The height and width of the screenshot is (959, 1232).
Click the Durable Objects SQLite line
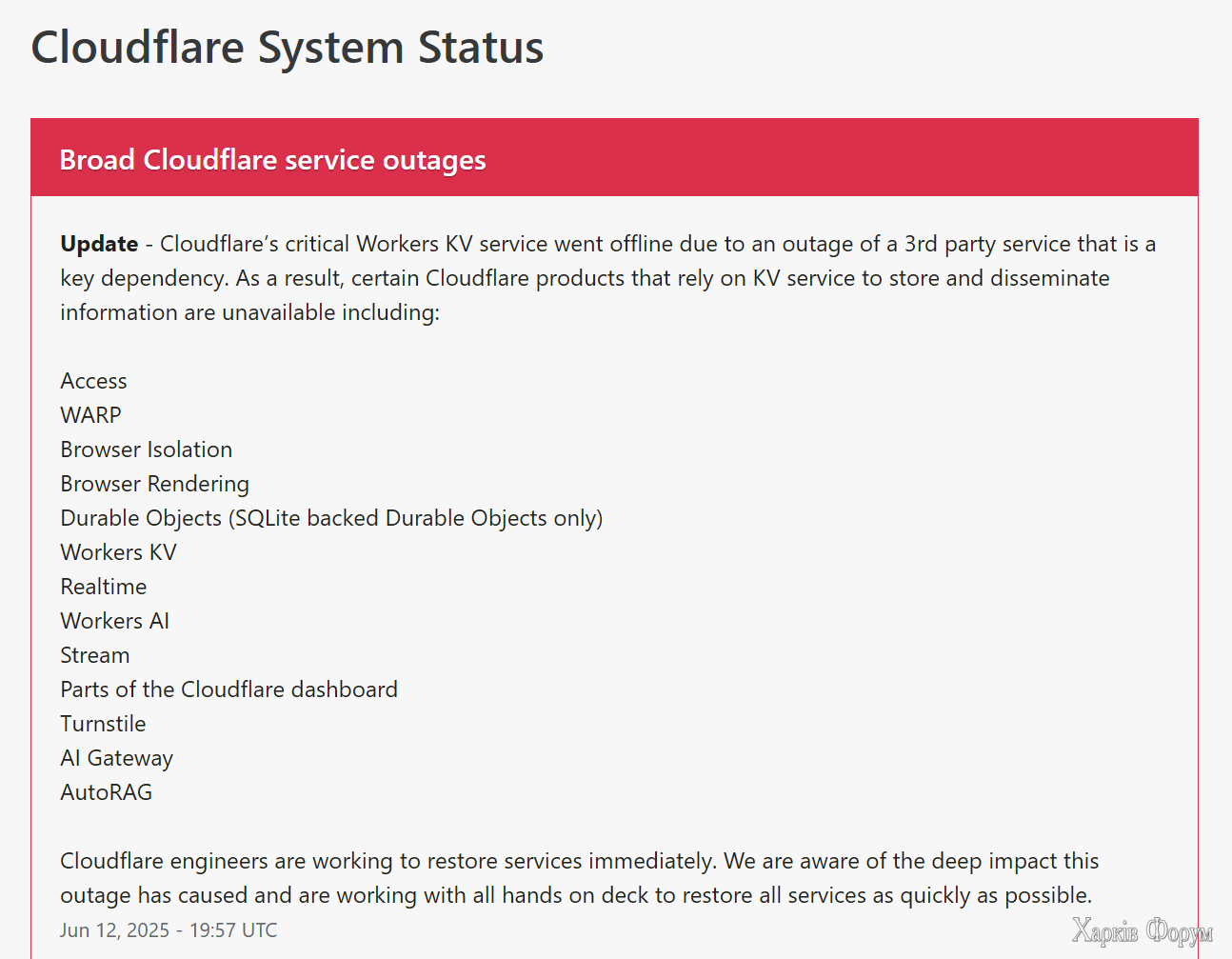[331, 518]
